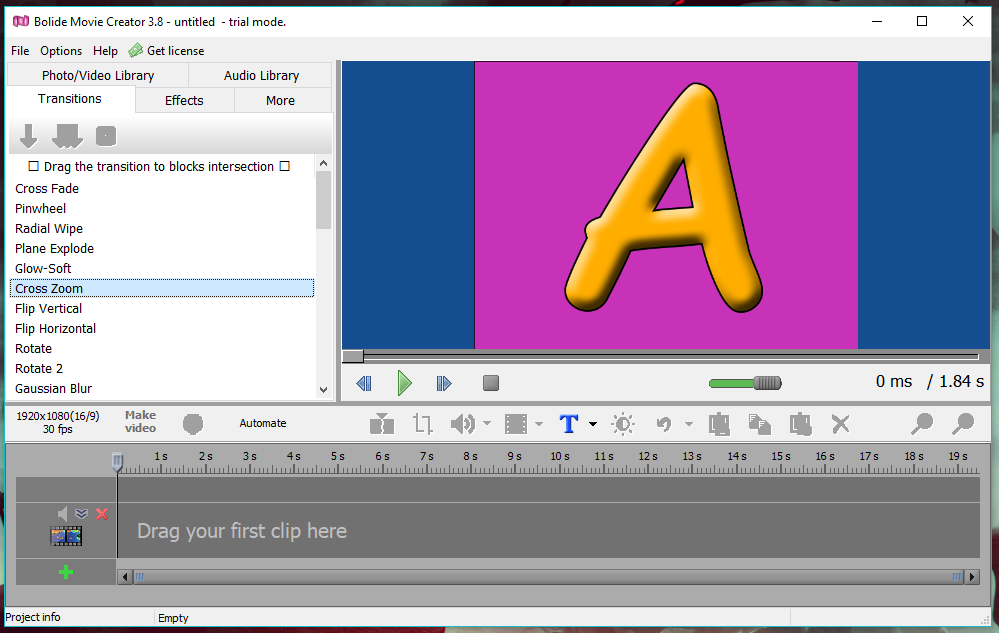This screenshot has height=633, width=999.
Task: Open the Options menu
Action: (61, 51)
